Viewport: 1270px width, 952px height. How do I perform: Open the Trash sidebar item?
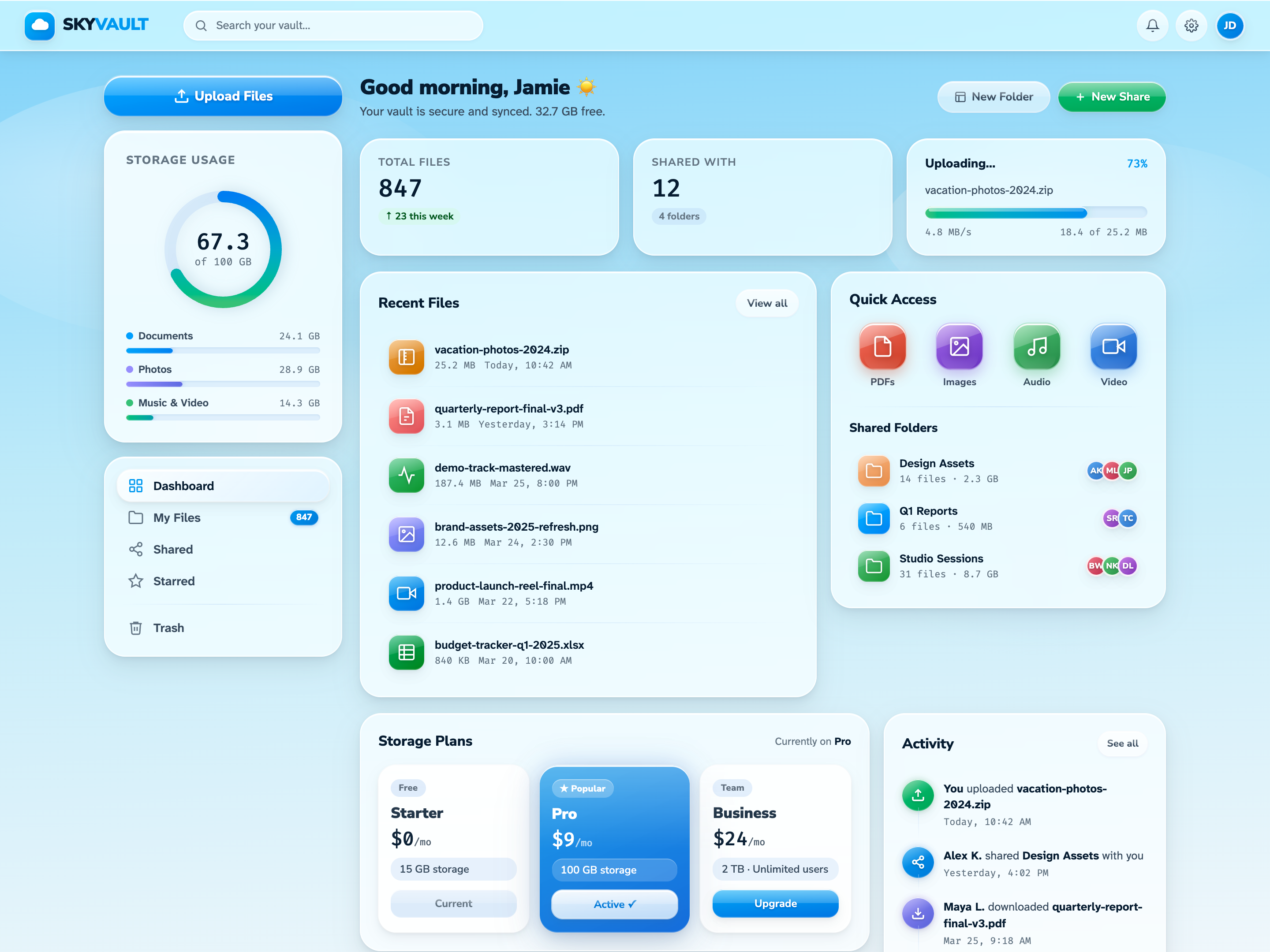pyautogui.click(x=168, y=628)
